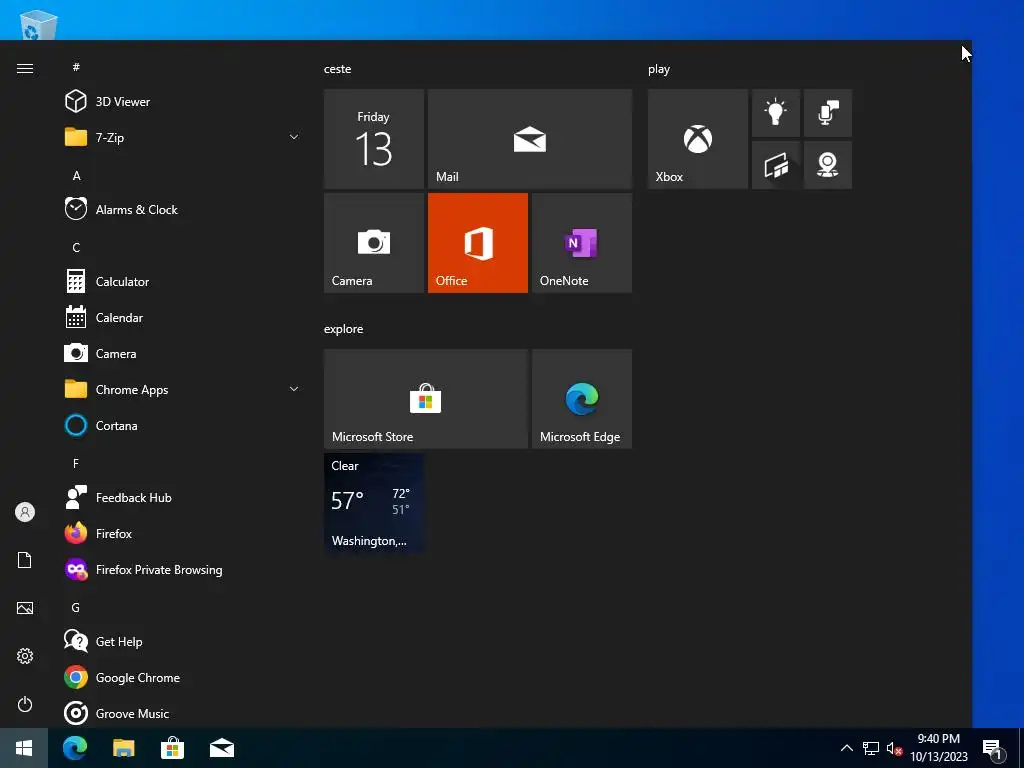Viewport: 1024px width, 768px height.
Task: Open the Friday 13 calendar tile
Action: tap(374, 139)
